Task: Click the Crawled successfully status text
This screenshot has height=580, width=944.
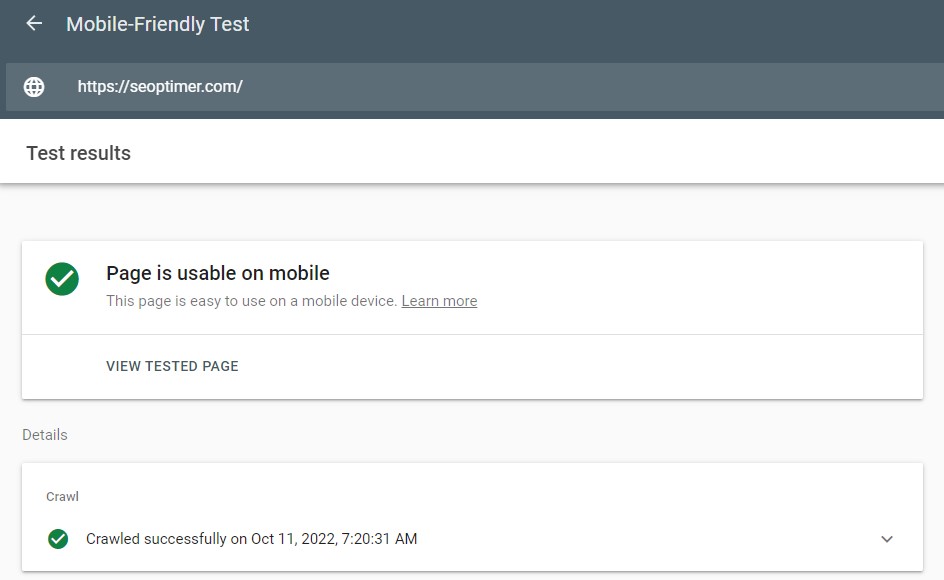Action: (x=156, y=539)
